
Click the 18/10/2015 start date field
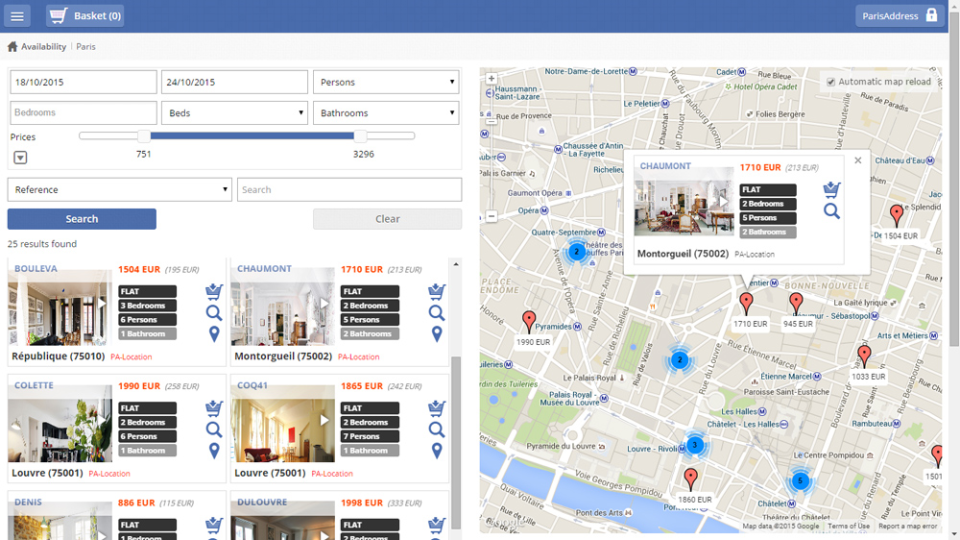click(83, 82)
